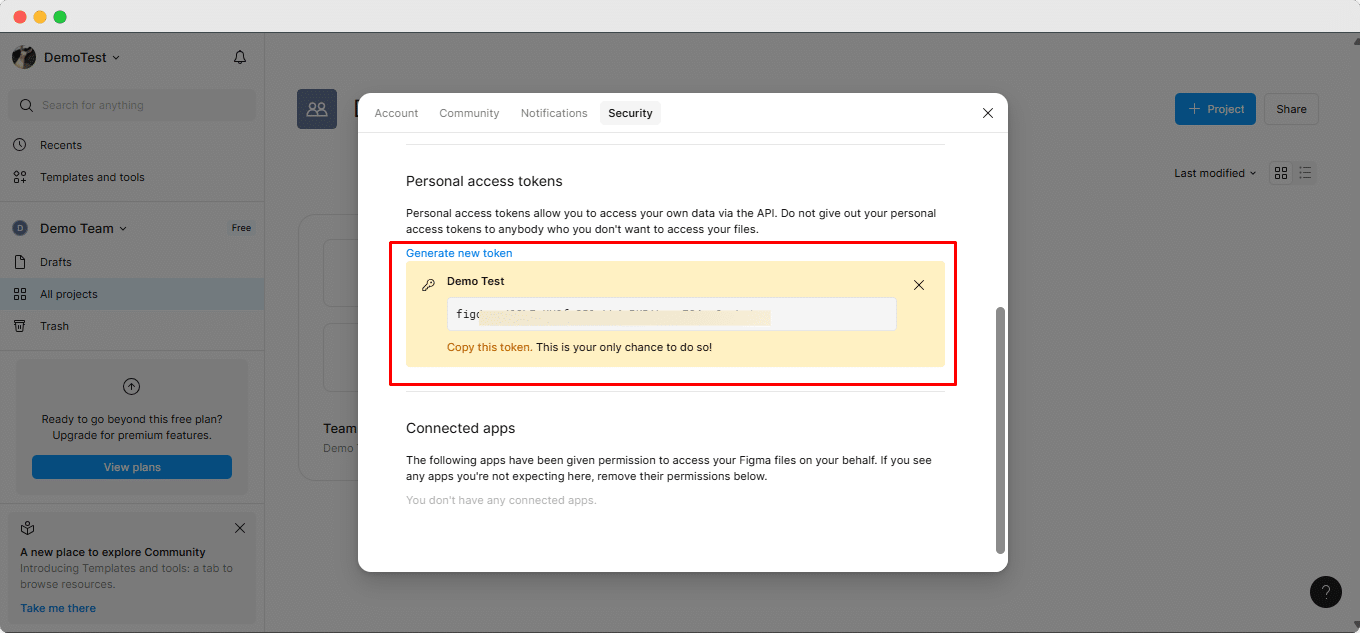Open Recents in the sidebar
Screen dimensions: 1360x633
pyautogui.click(x=61, y=145)
